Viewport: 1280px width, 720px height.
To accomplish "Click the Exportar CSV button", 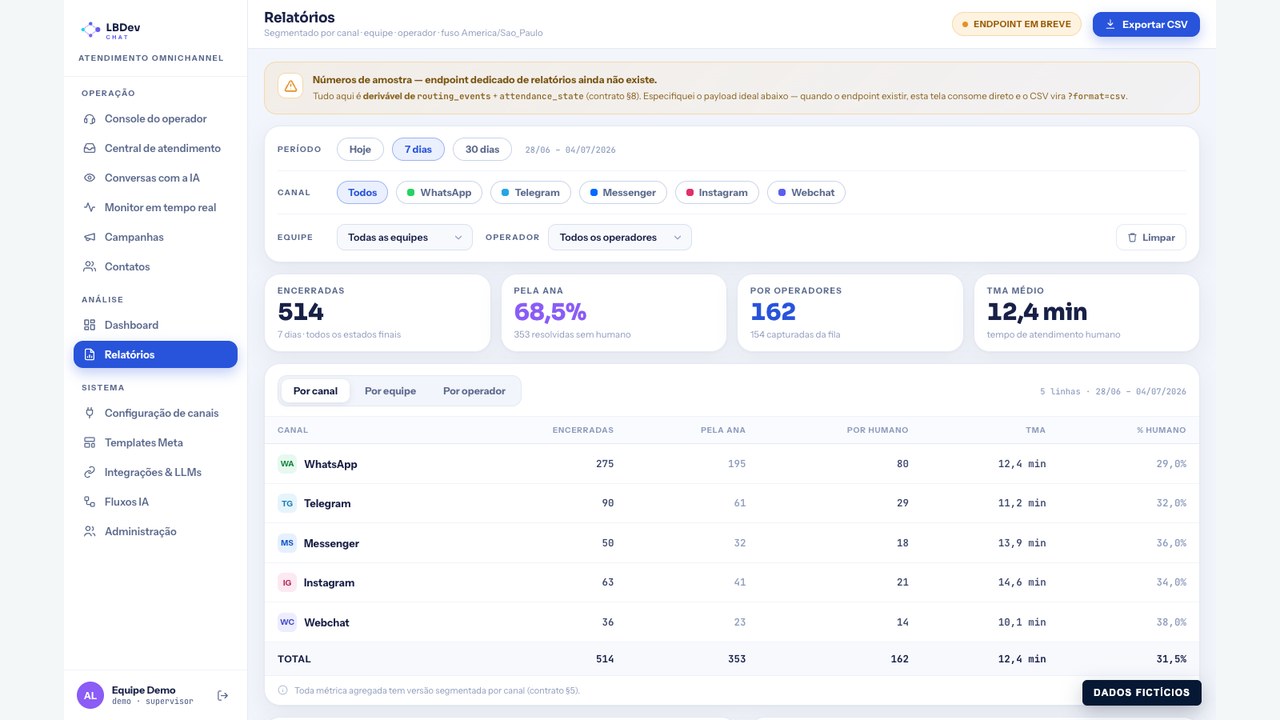I will click(x=1146, y=24).
